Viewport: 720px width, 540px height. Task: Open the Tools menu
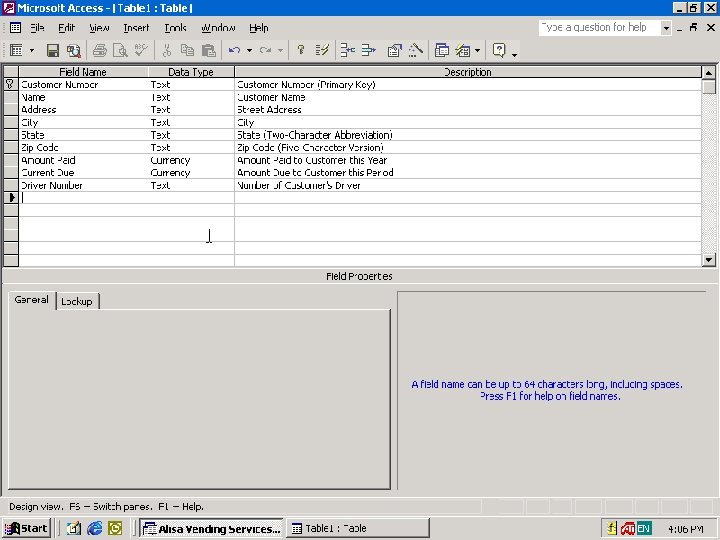[x=175, y=28]
